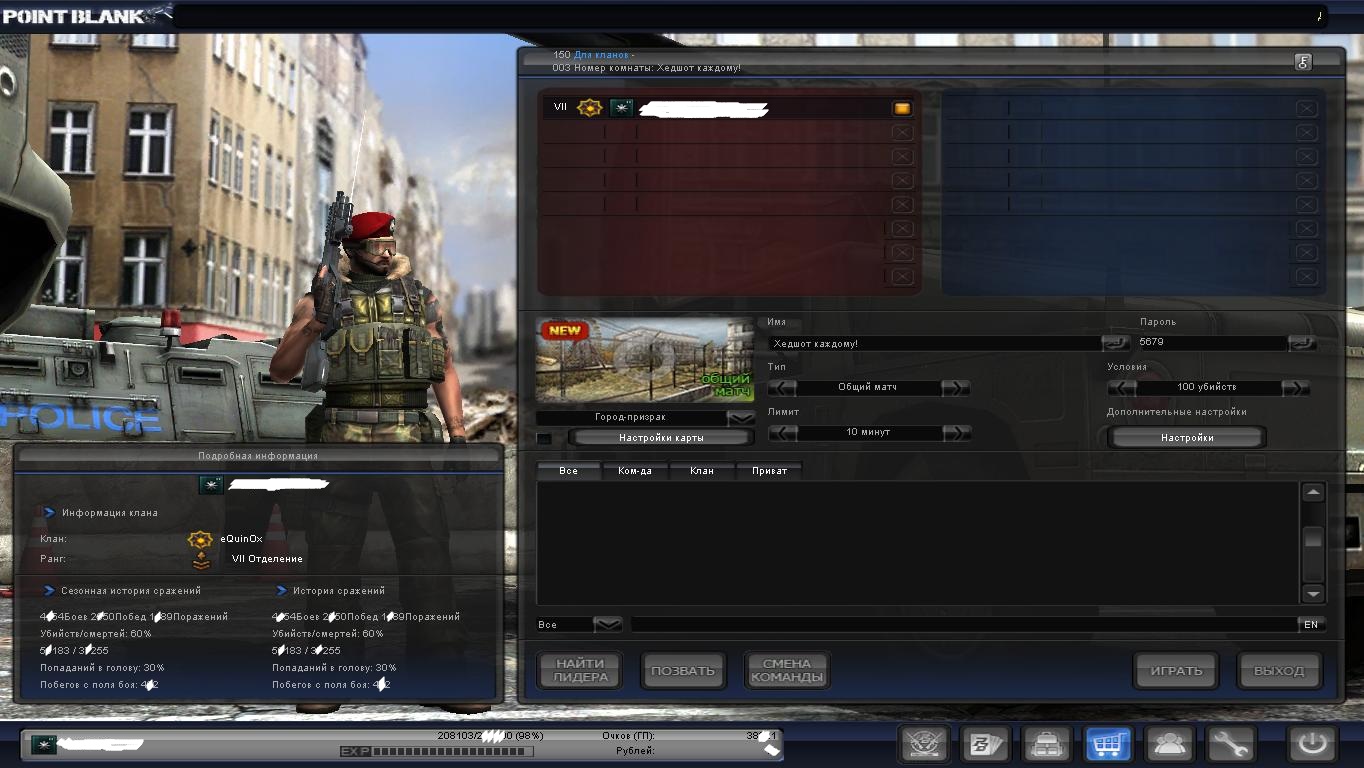The width and height of the screenshot is (1364, 768).
Task: Click the room name field Хедшот каждому!
Action: (x=935, y=343)
